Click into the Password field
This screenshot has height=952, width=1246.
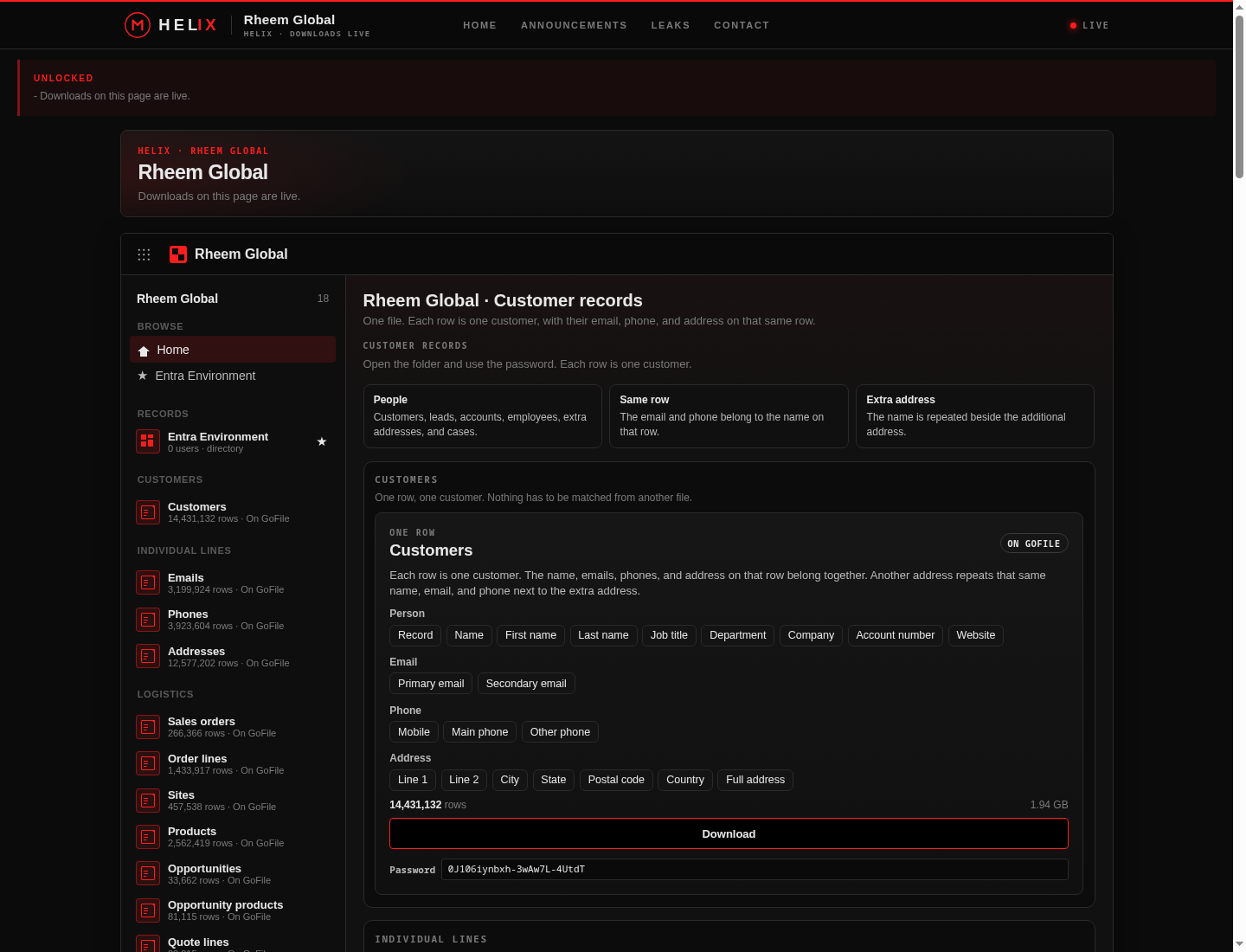coord(755,869)
